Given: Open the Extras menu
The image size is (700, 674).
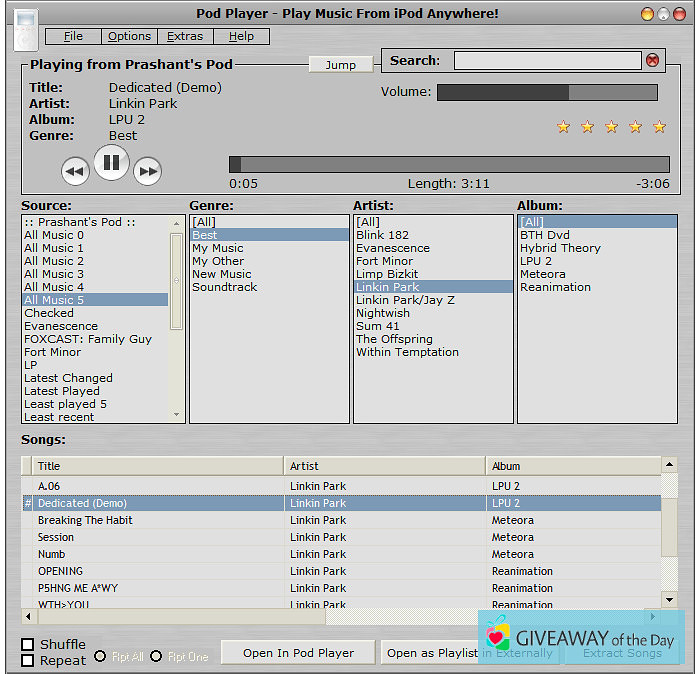Looking at the screenshot, I should 185,36.
